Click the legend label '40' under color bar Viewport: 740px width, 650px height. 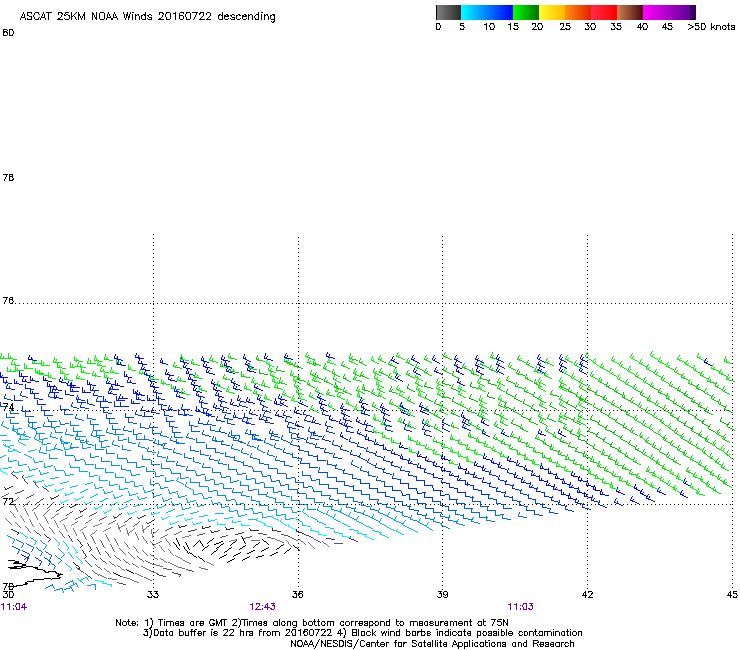pos(642,27)
